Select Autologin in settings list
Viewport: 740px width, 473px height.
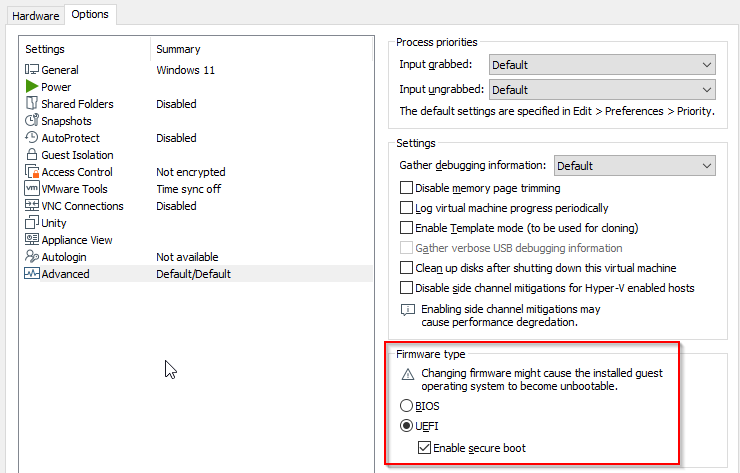64,257
